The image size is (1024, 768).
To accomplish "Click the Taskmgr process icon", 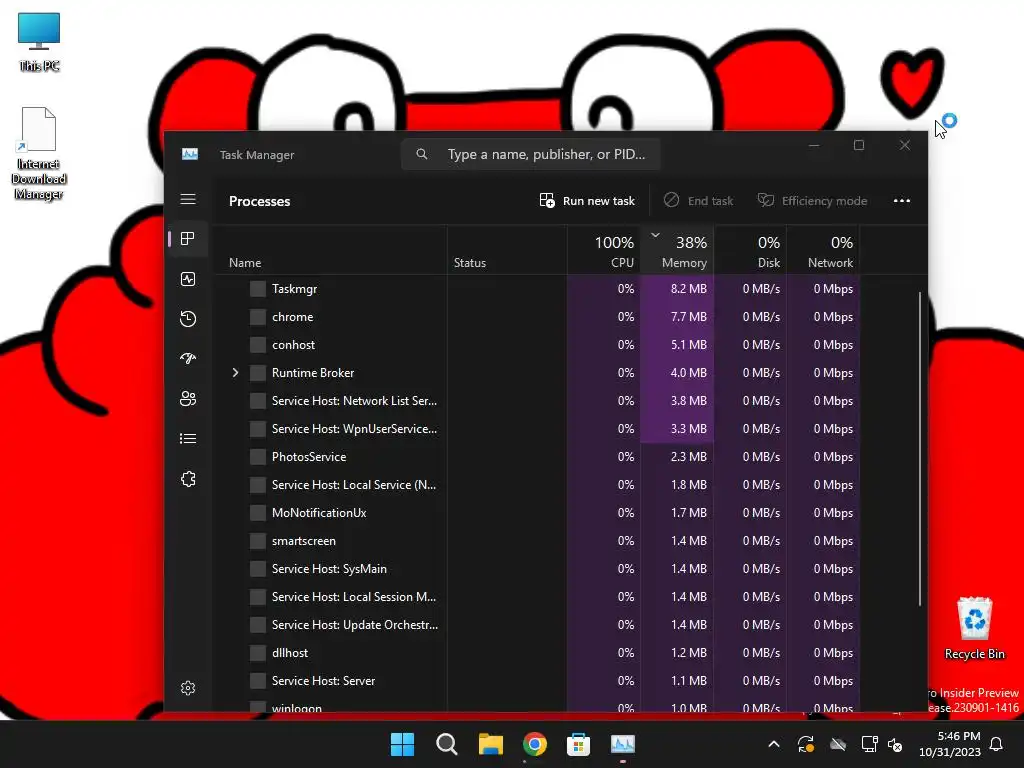I will [258, 289].
